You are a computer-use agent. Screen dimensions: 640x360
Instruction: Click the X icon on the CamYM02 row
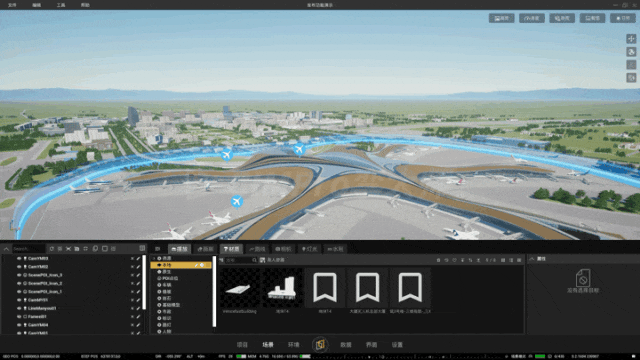pyautogui.click(x=132, y=267)
